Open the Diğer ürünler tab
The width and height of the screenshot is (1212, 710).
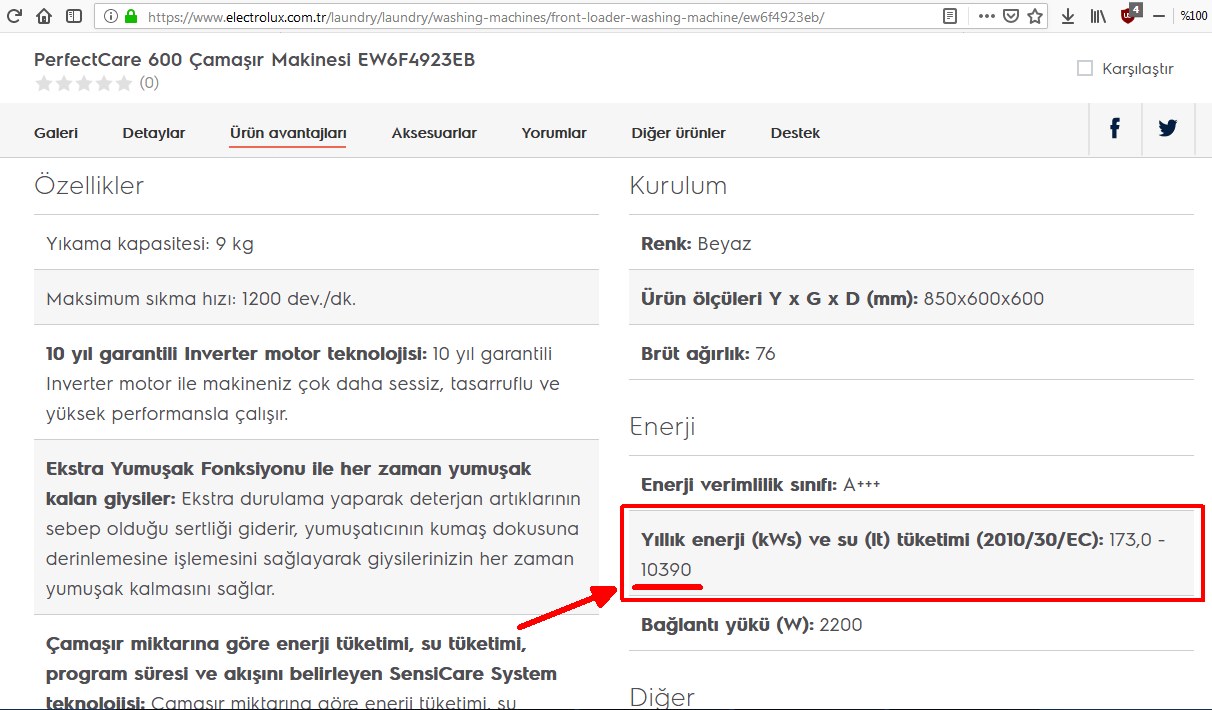click(x=679, y=133)
